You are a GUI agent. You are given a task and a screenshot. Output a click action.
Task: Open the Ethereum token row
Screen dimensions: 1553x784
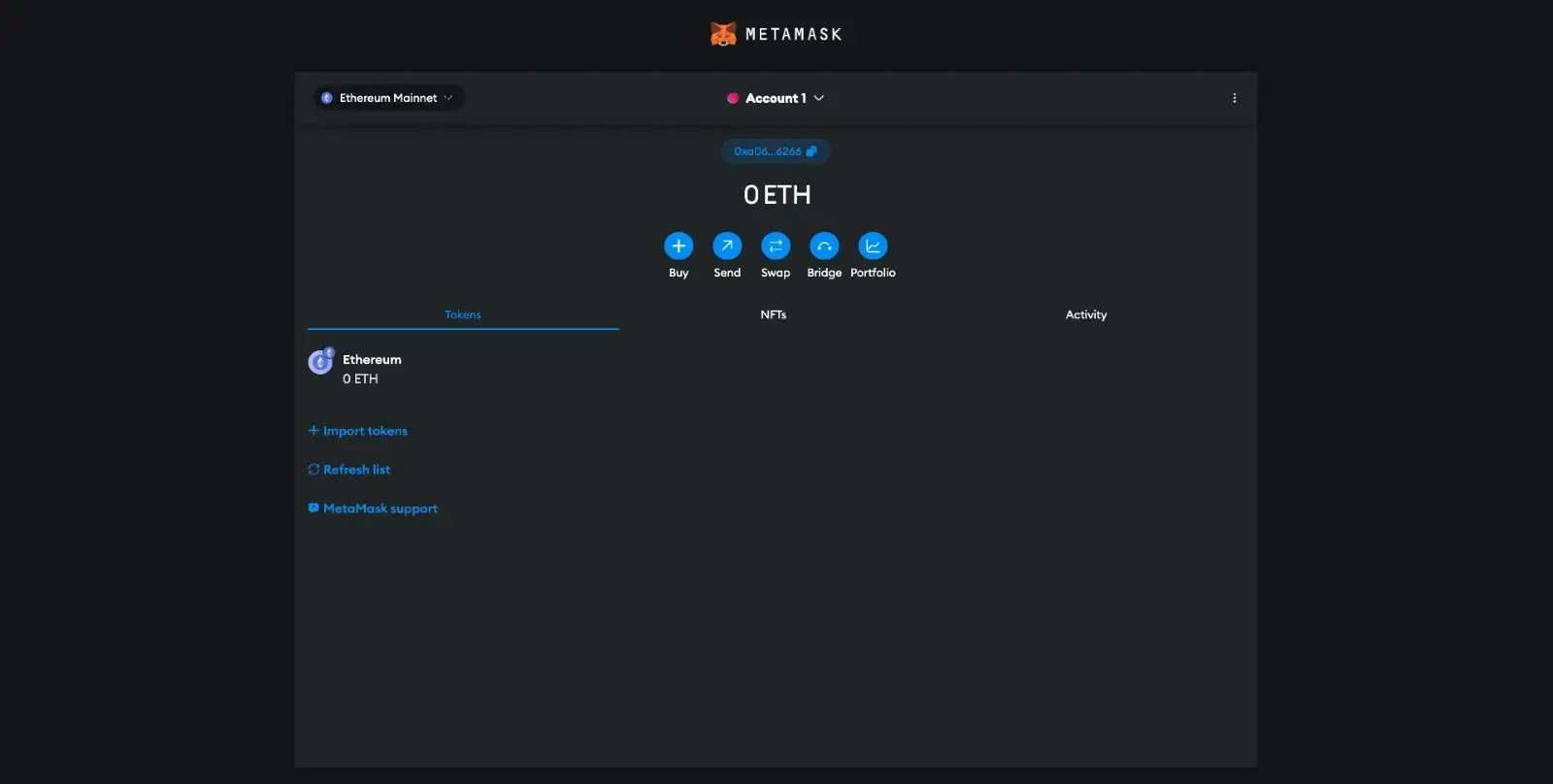pos(775,369)
